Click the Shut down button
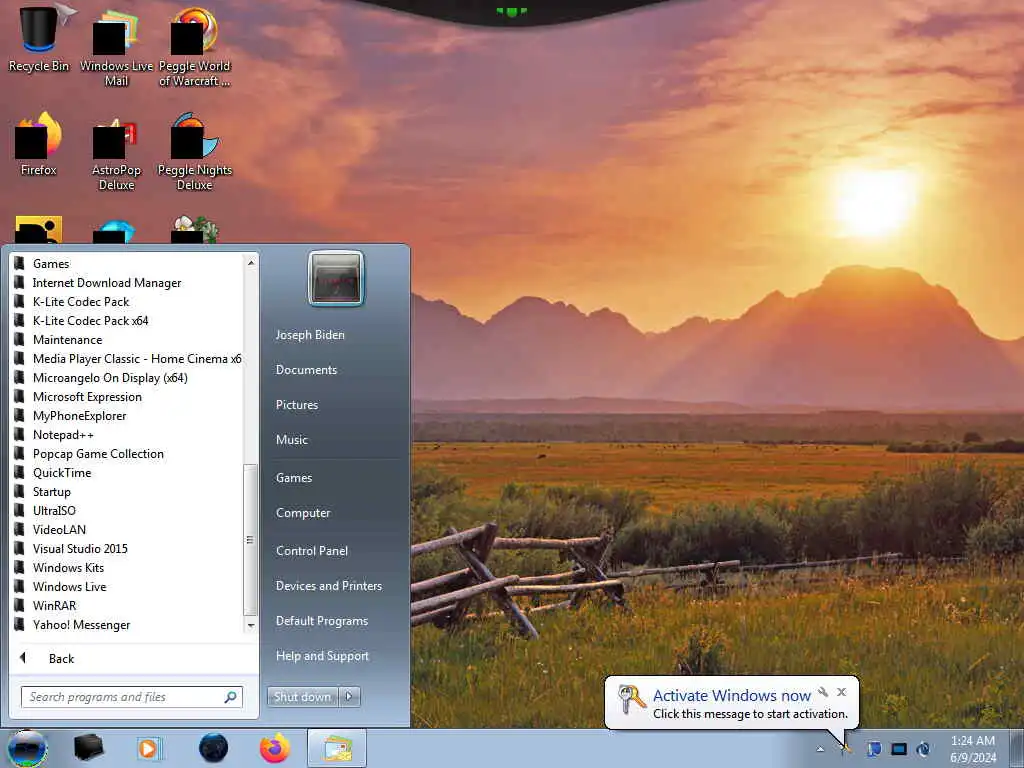 pos(302,696)
